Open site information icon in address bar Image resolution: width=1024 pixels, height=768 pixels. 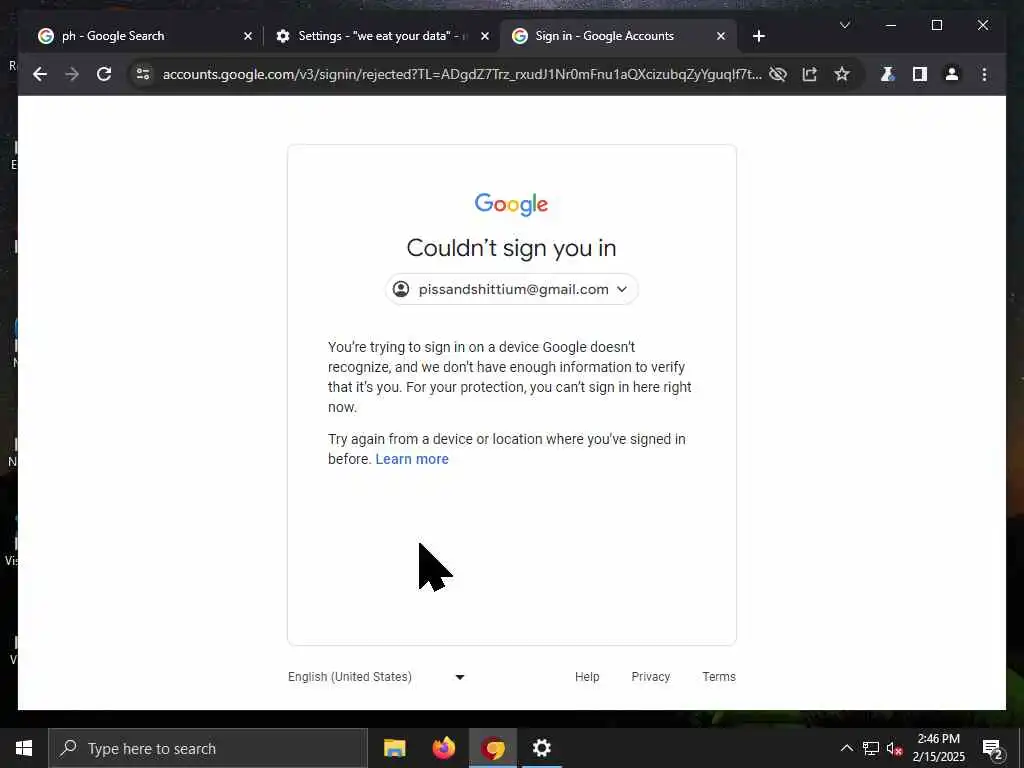[143, 74]
